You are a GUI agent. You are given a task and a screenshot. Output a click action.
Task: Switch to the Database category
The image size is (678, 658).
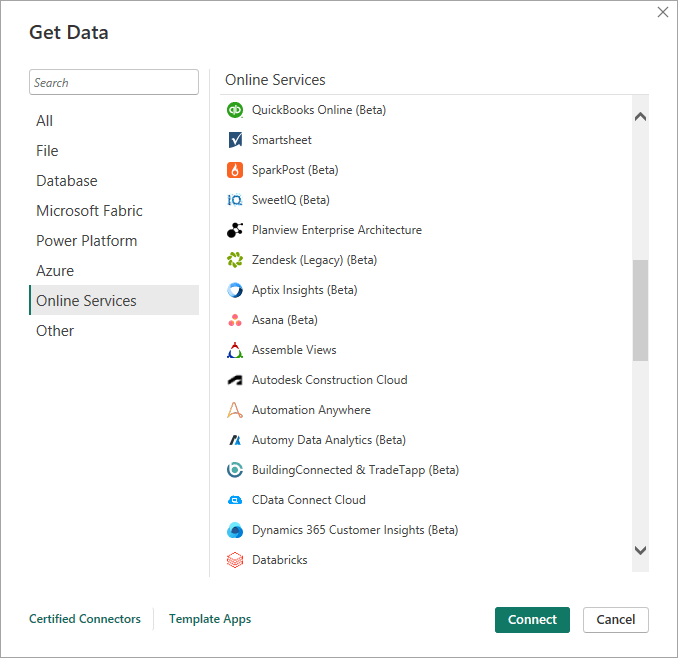point(114,181)
